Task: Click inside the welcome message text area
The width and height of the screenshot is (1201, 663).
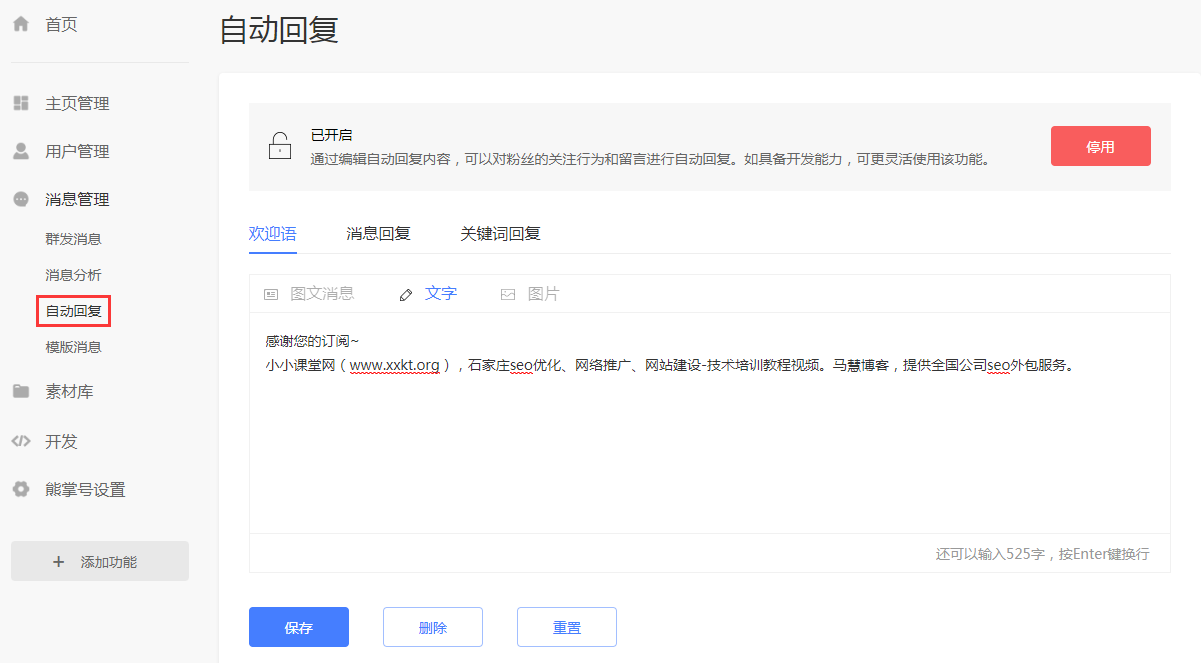Action: pyautogui.click(x=710, y=423)
